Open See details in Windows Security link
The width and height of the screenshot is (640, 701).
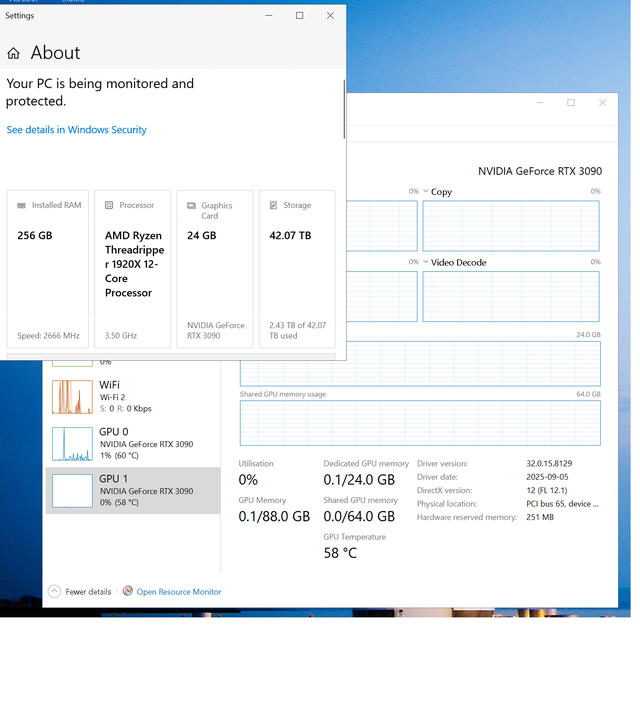76,130
